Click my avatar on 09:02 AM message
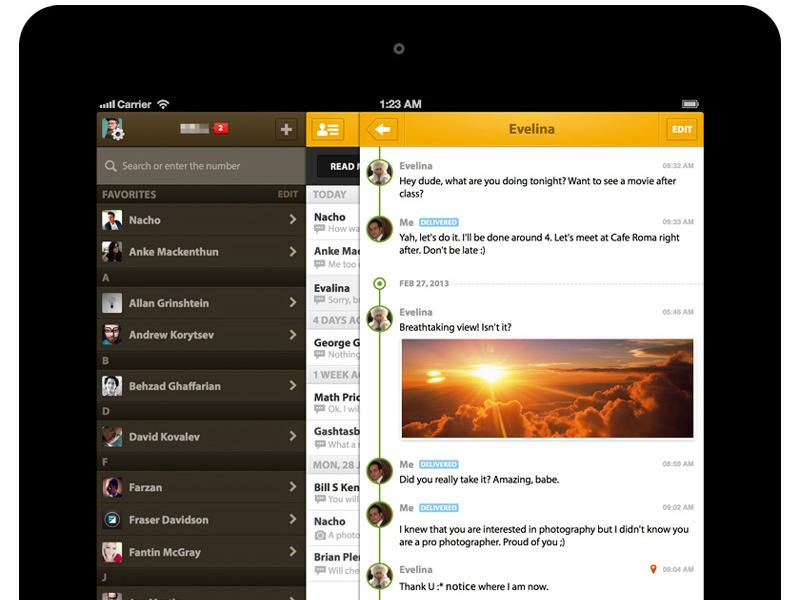The height and width of the screenshot is (600, 800). tap(380, 514)
